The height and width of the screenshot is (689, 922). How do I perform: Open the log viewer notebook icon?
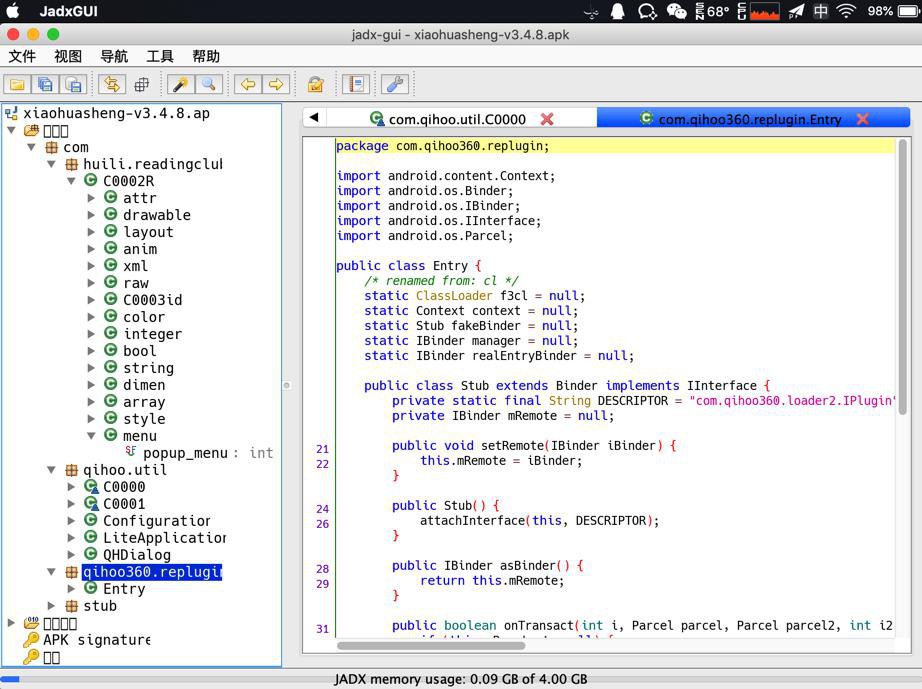click(x=355, y=85)
